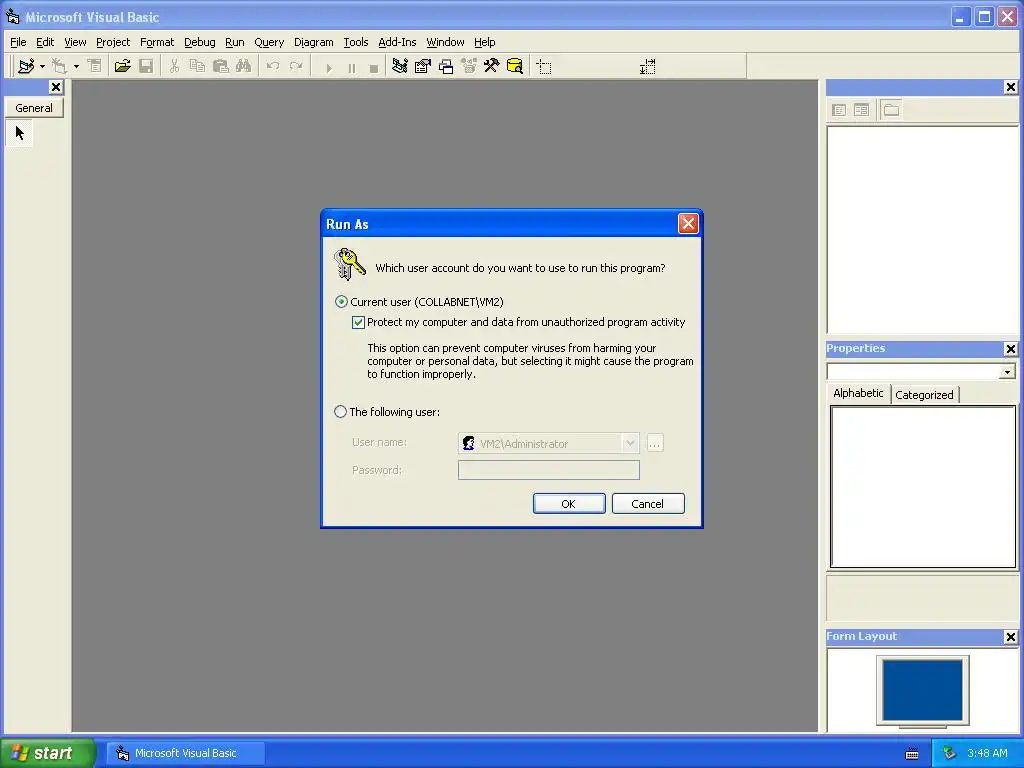Image resolution: width=1024 pixels, height=768 pixels.
Task: Select the Current user radio button
Action: tap(341, 302)
